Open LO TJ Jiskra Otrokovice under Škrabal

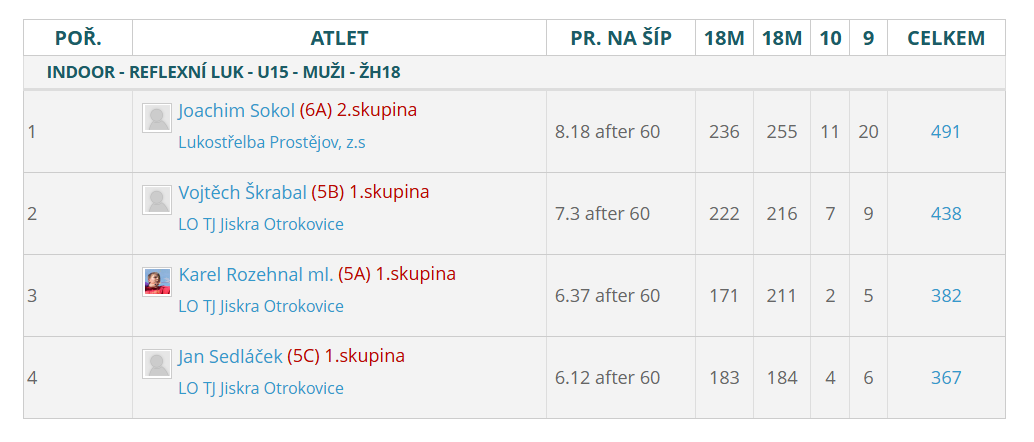pos(260,224)
